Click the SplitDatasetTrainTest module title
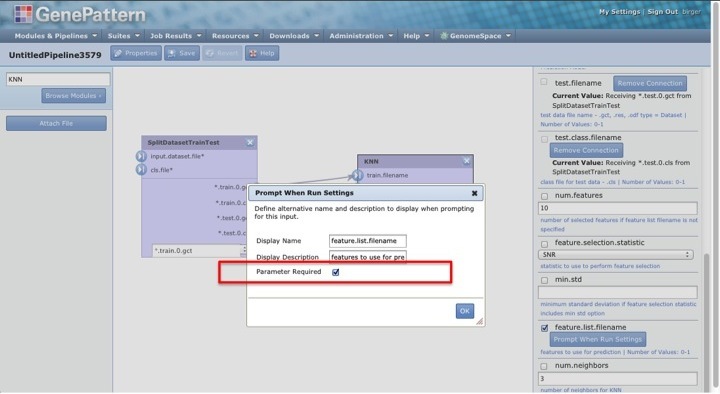The image size is (720, 394). [183, 143]
